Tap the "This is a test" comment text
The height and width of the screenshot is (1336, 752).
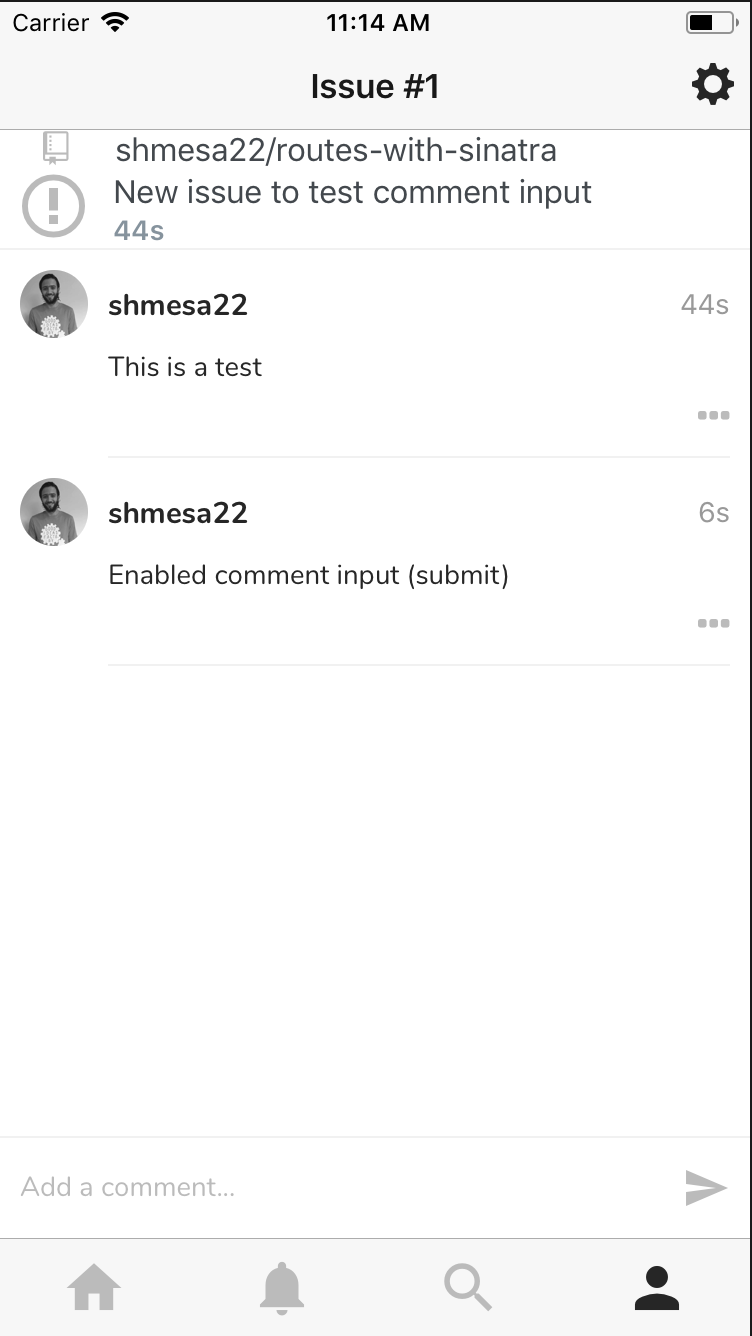coord(185,367)
